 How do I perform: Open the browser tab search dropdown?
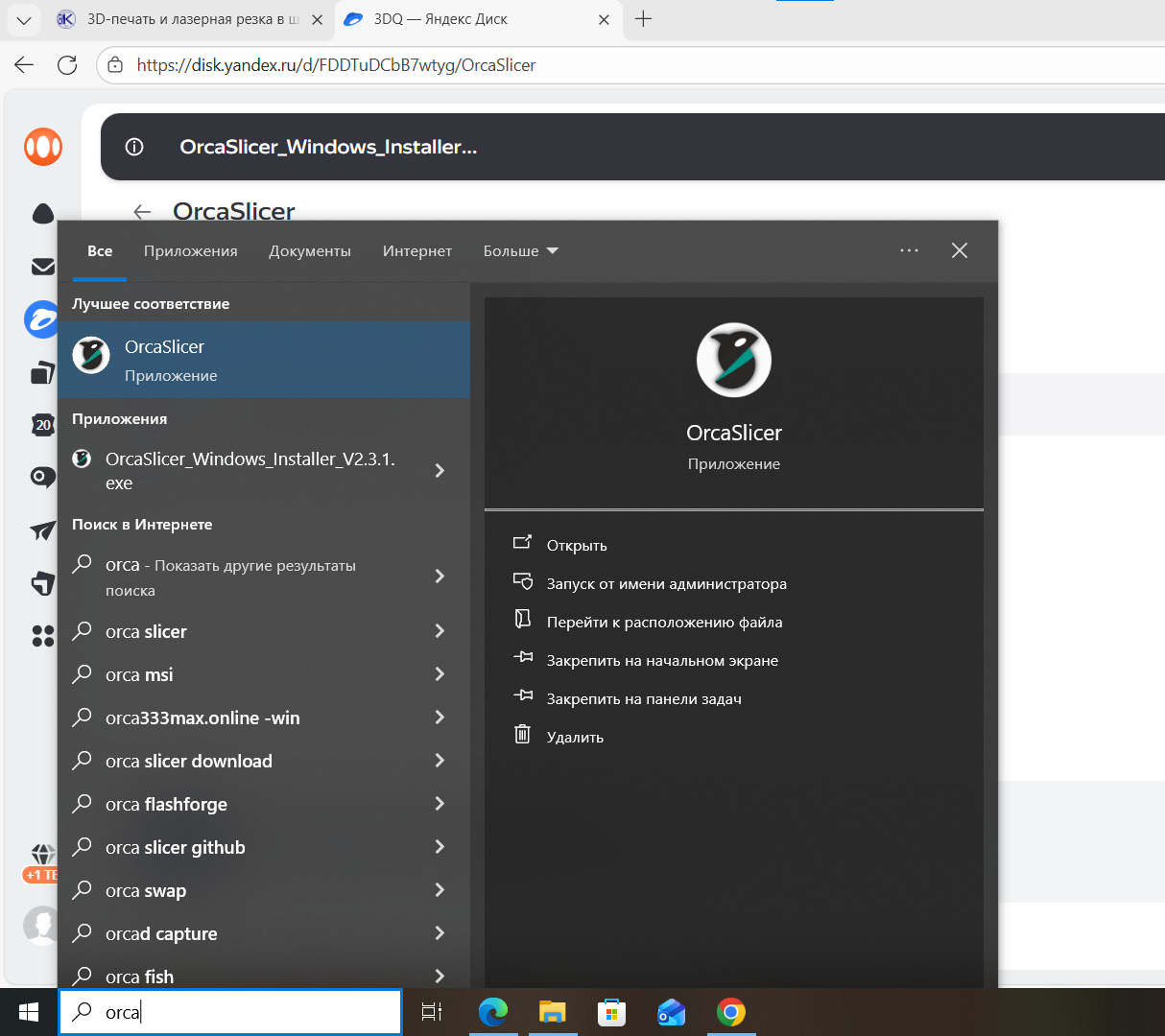(24, 19)
